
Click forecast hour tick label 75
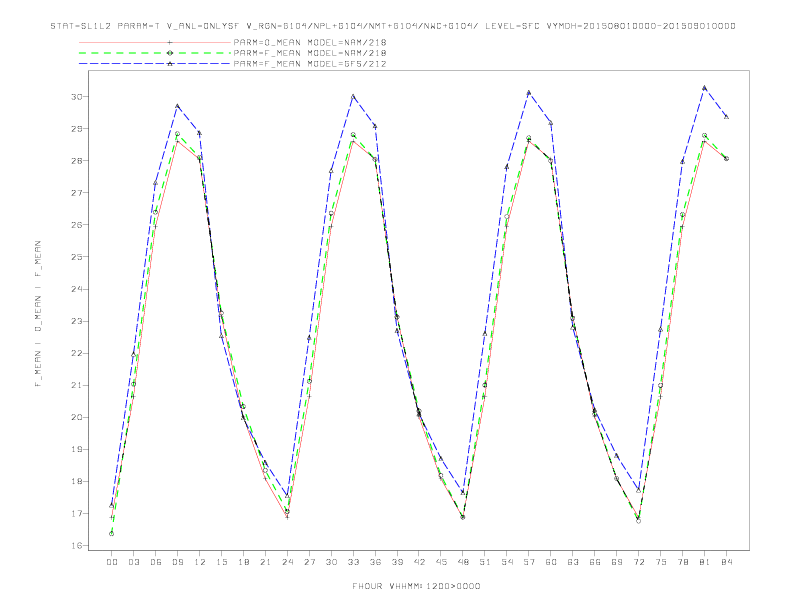pos(661,562)
